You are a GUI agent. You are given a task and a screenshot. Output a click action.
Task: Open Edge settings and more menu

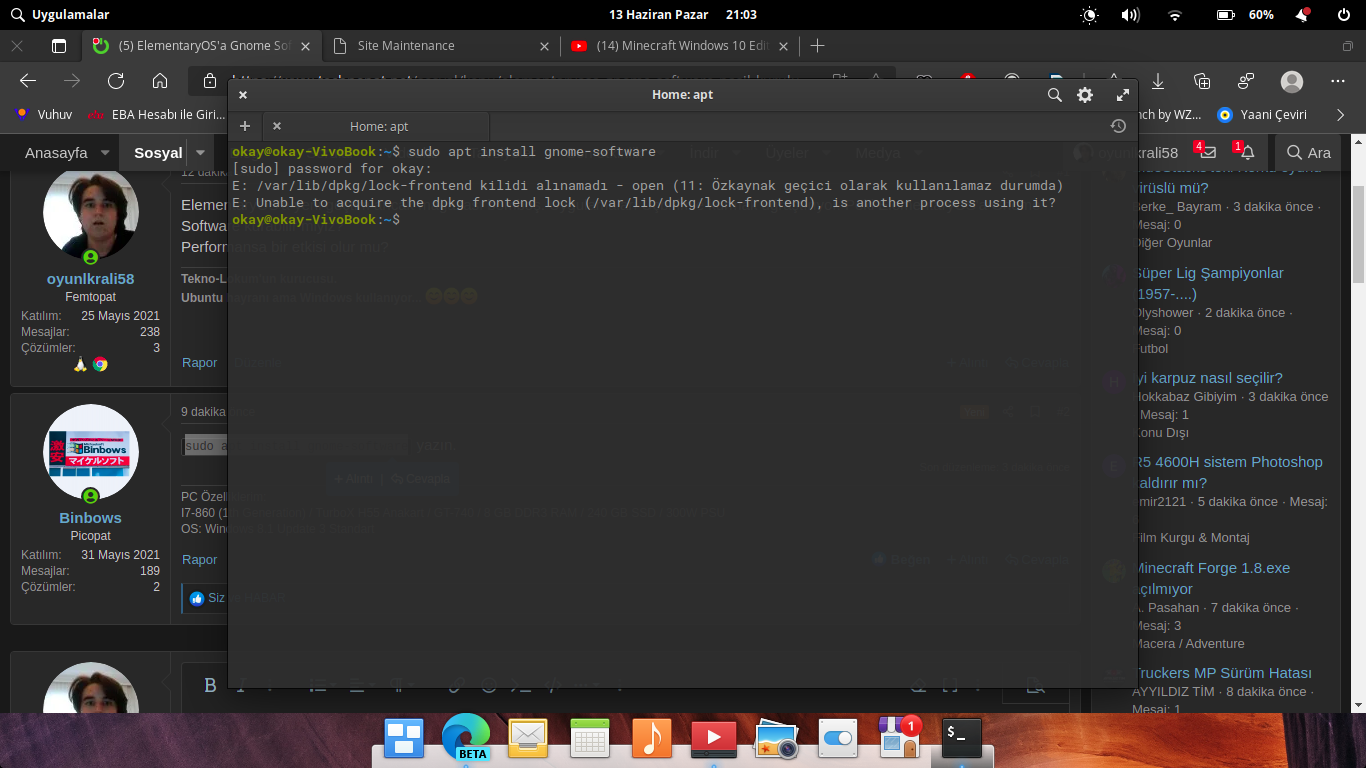(x=1338, y=81)
